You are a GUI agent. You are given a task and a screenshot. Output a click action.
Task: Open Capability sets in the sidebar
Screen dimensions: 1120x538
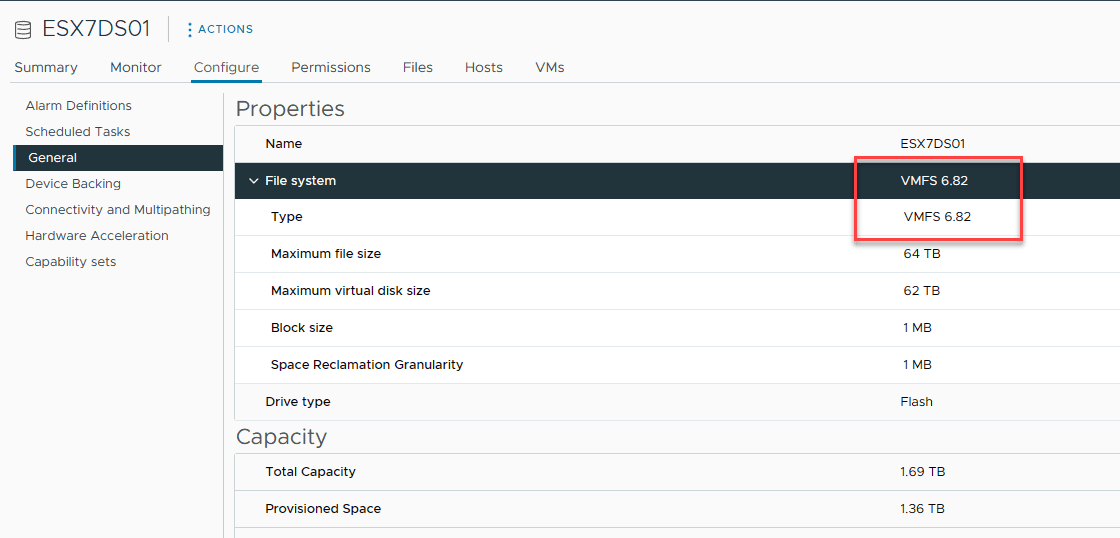pos(70,261)
